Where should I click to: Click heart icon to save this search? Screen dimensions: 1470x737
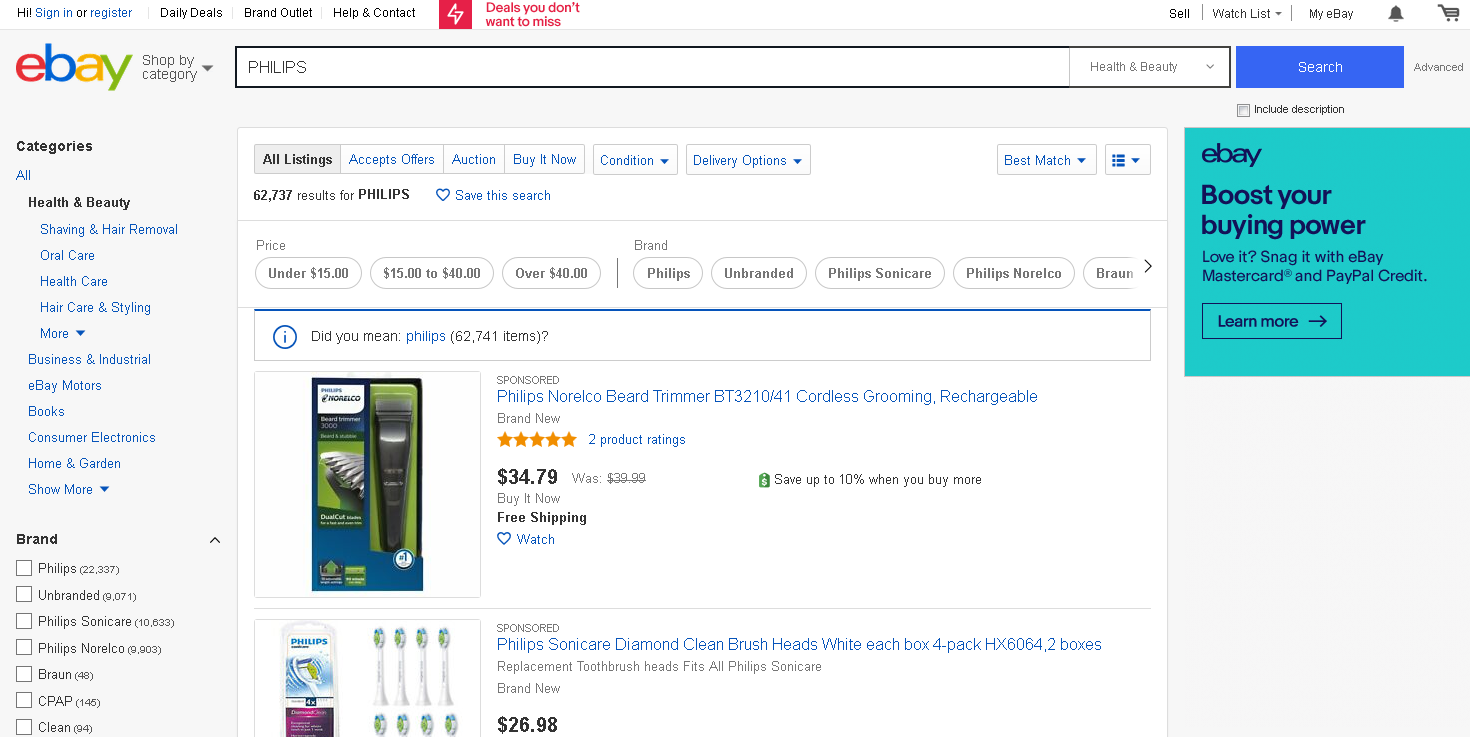pos(443,196)
